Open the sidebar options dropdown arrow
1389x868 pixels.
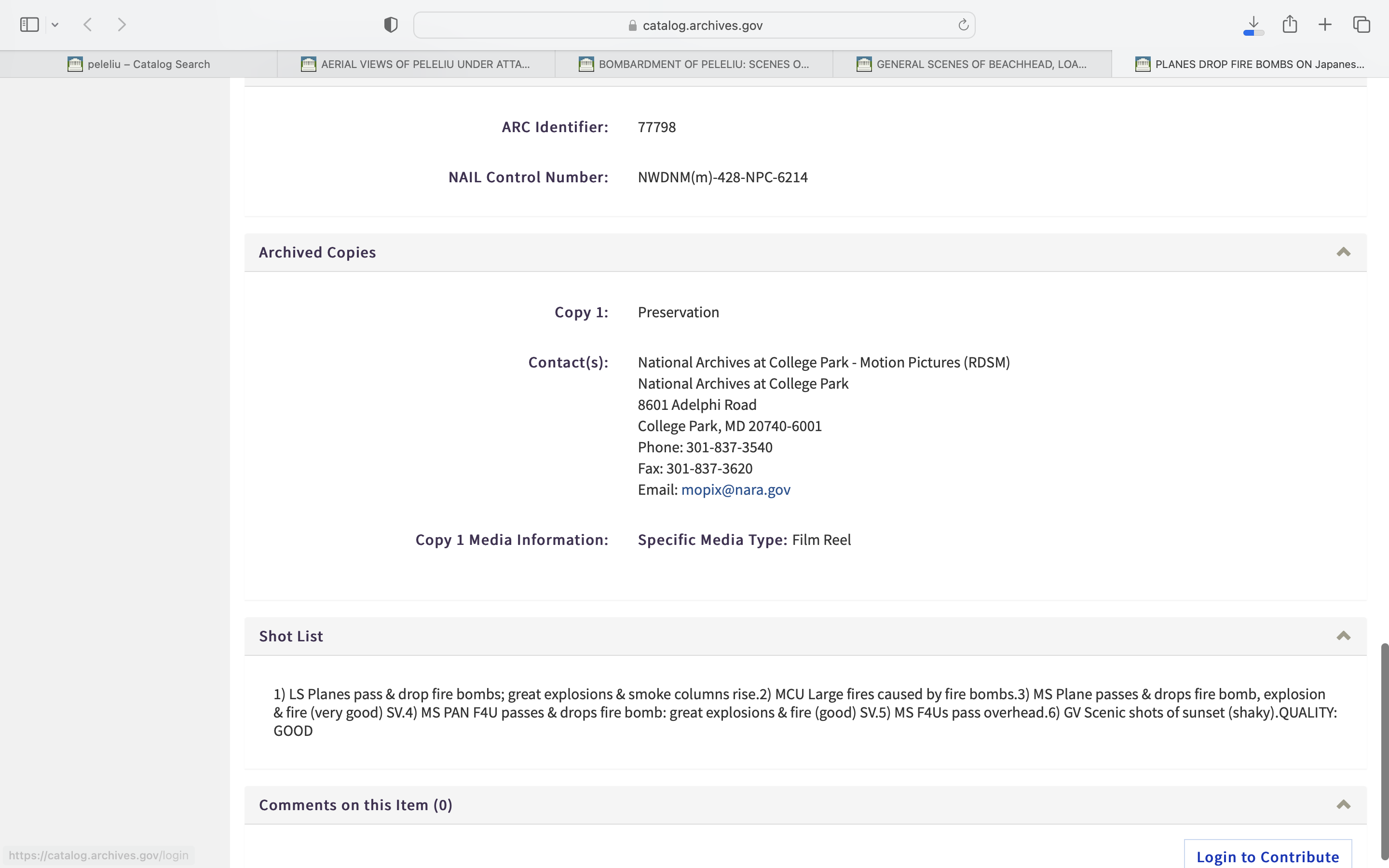click(55, 25)
